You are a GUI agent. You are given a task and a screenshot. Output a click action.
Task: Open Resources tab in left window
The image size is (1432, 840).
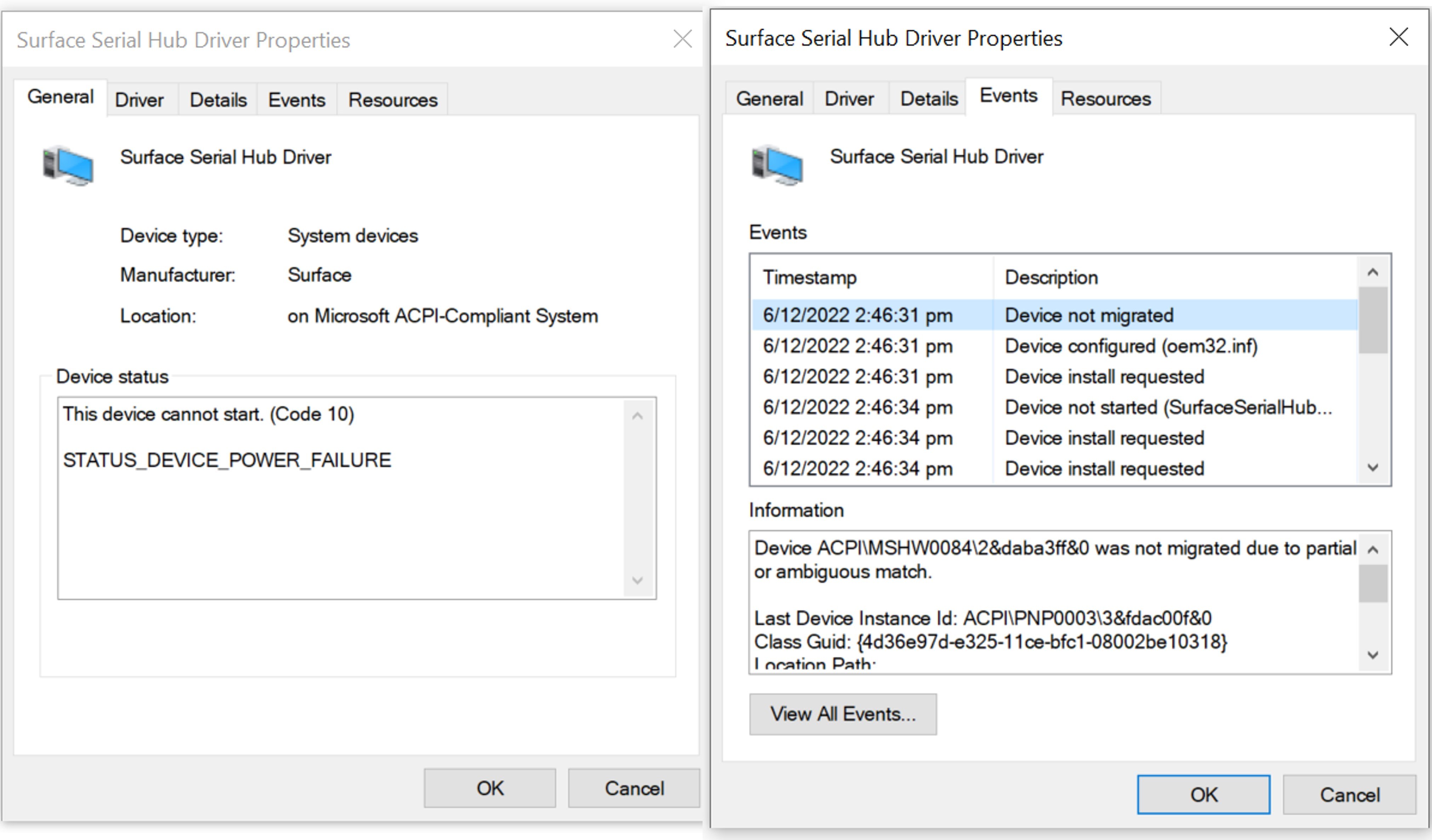[x=393, y=100]
